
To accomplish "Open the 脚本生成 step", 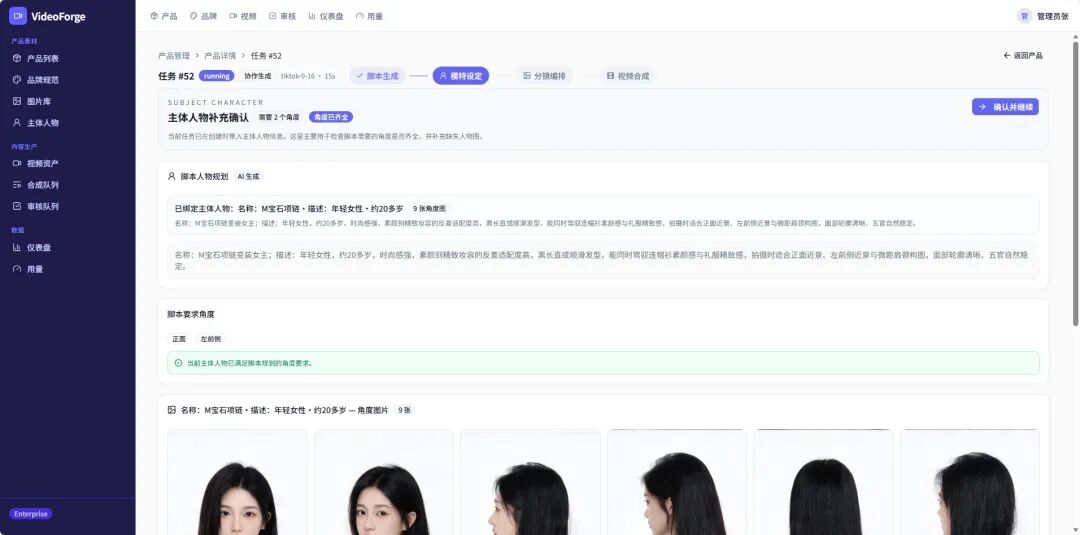I will pos(377,76).
